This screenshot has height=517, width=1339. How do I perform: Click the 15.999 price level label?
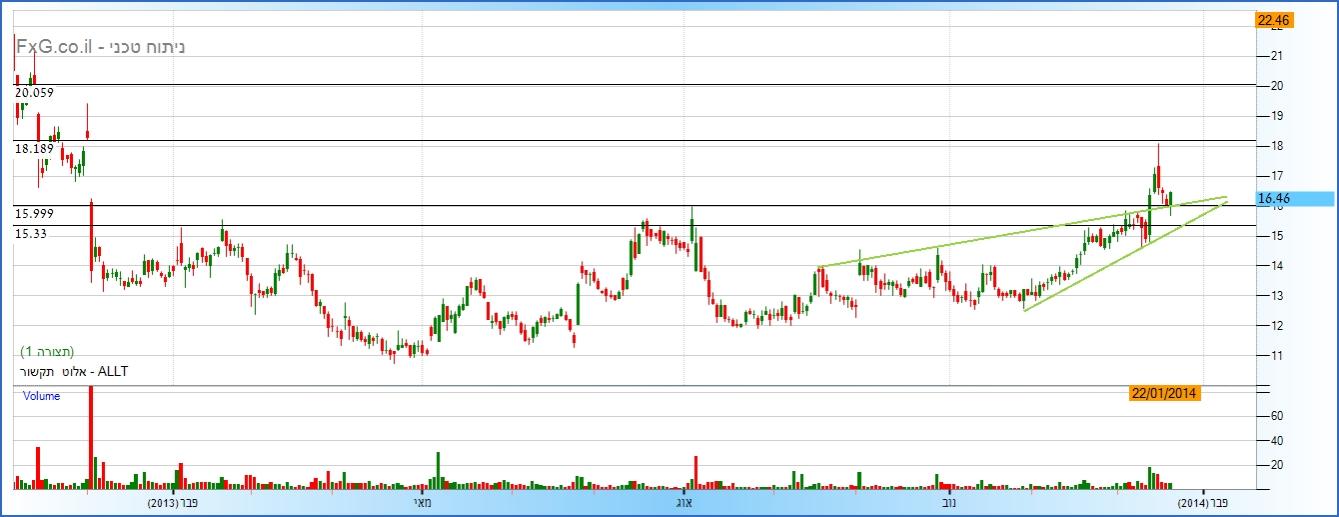pos(34,214)
